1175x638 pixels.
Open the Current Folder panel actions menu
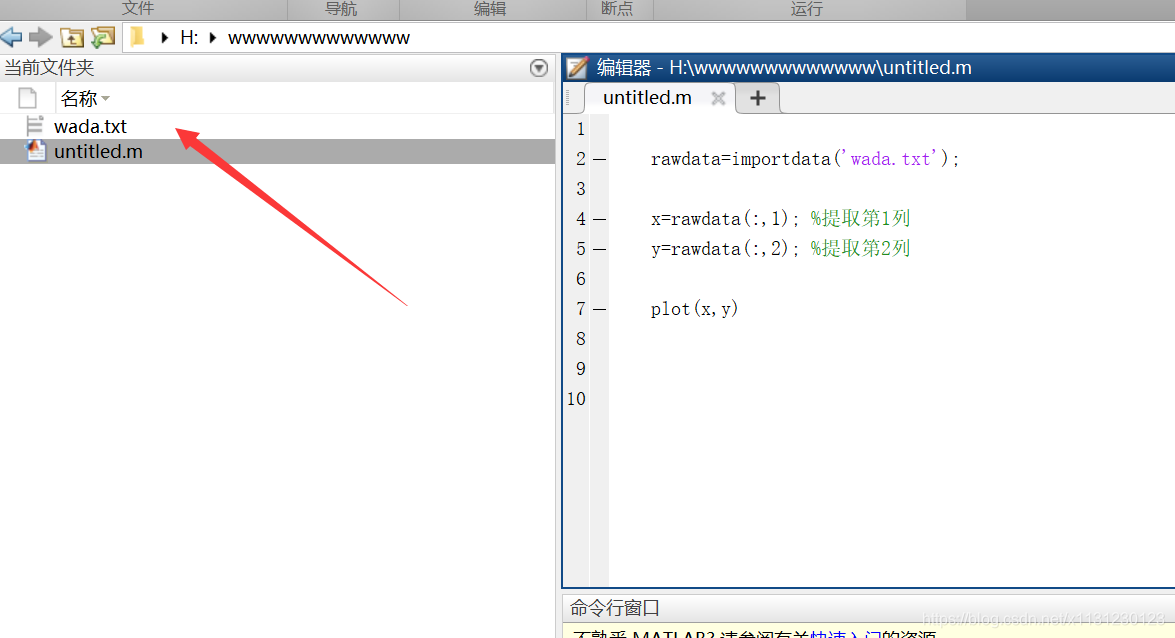[x=538, y=67]
